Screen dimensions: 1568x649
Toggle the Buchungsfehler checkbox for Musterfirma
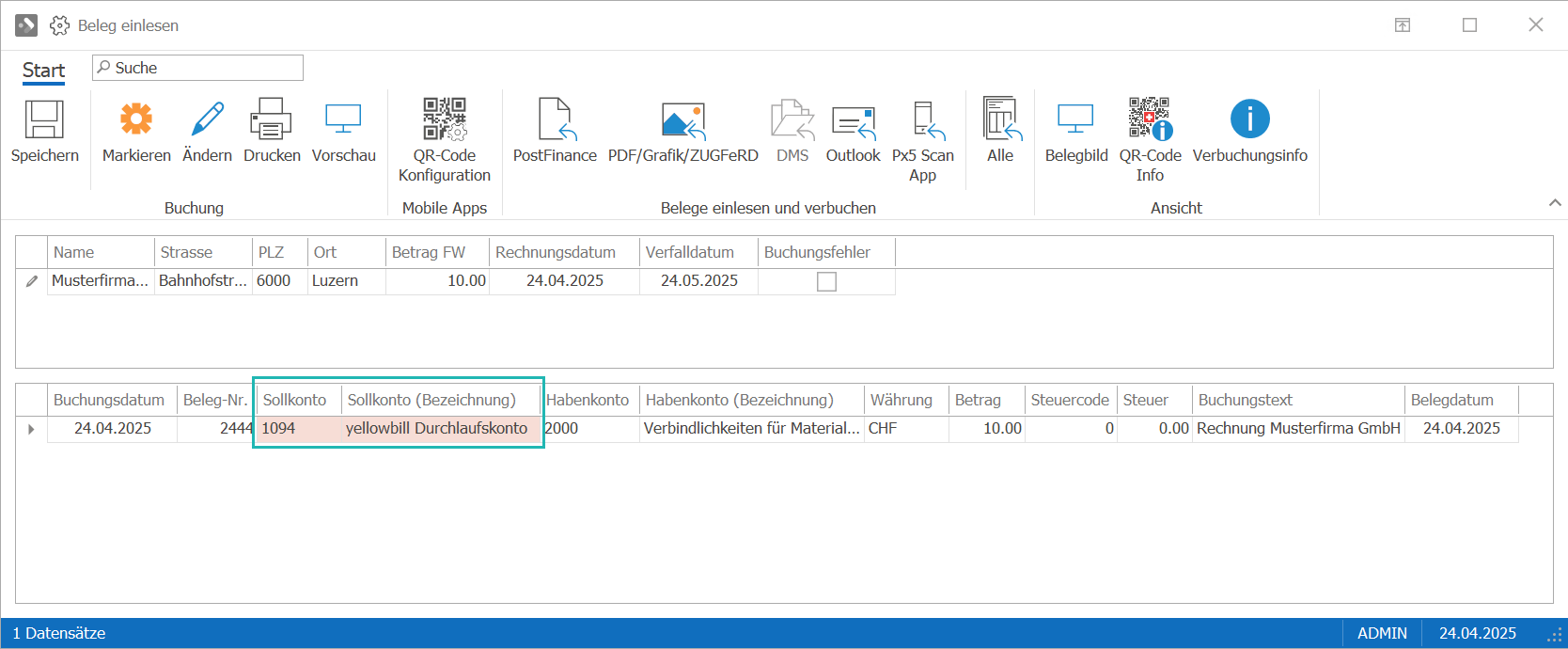pos(826,281)
